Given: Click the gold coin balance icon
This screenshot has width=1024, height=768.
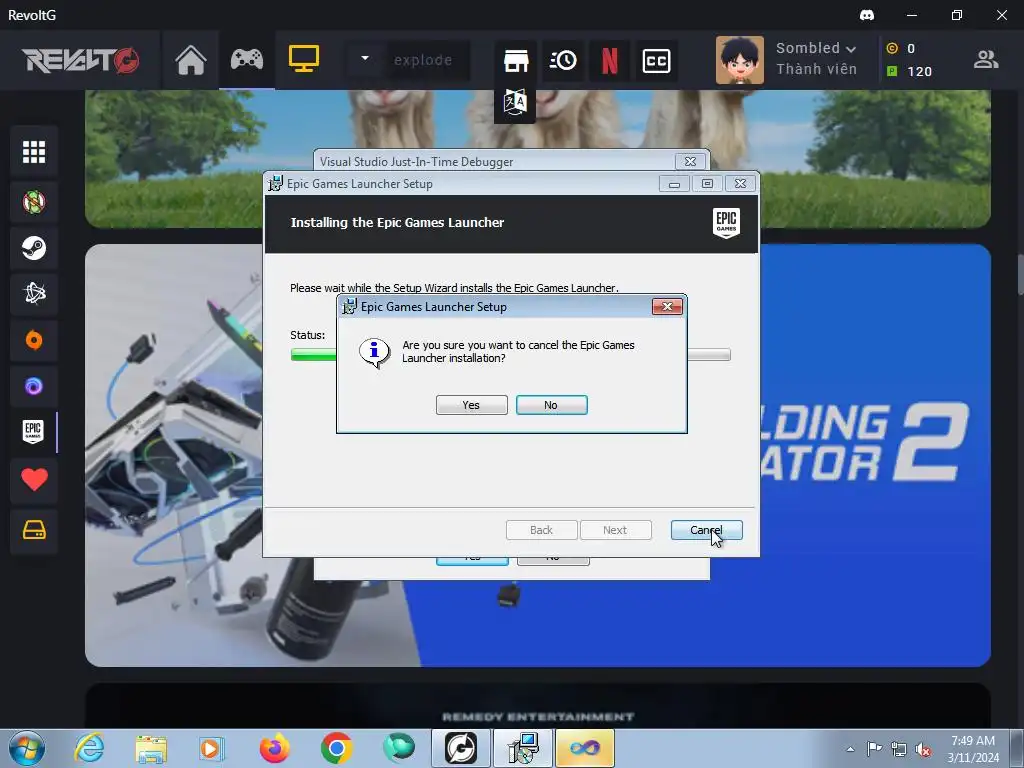Looking at the screenshot, I should pyautogui.click(x=892, y=48).
